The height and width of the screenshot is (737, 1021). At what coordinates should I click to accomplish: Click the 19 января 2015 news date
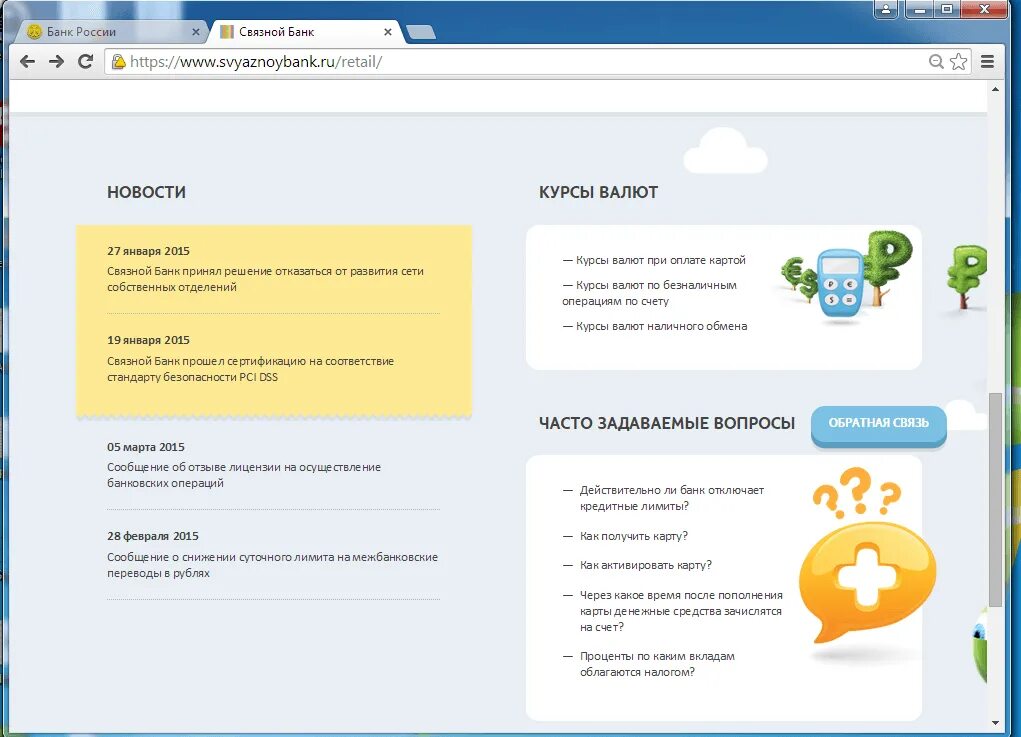pos(148,340)
